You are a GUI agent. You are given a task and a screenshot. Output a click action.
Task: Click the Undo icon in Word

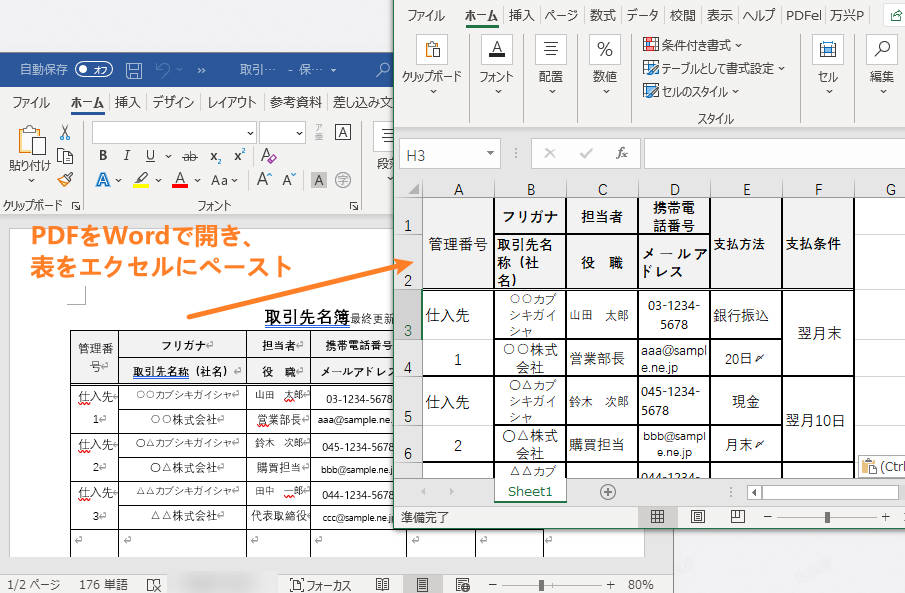coord(163,70)
